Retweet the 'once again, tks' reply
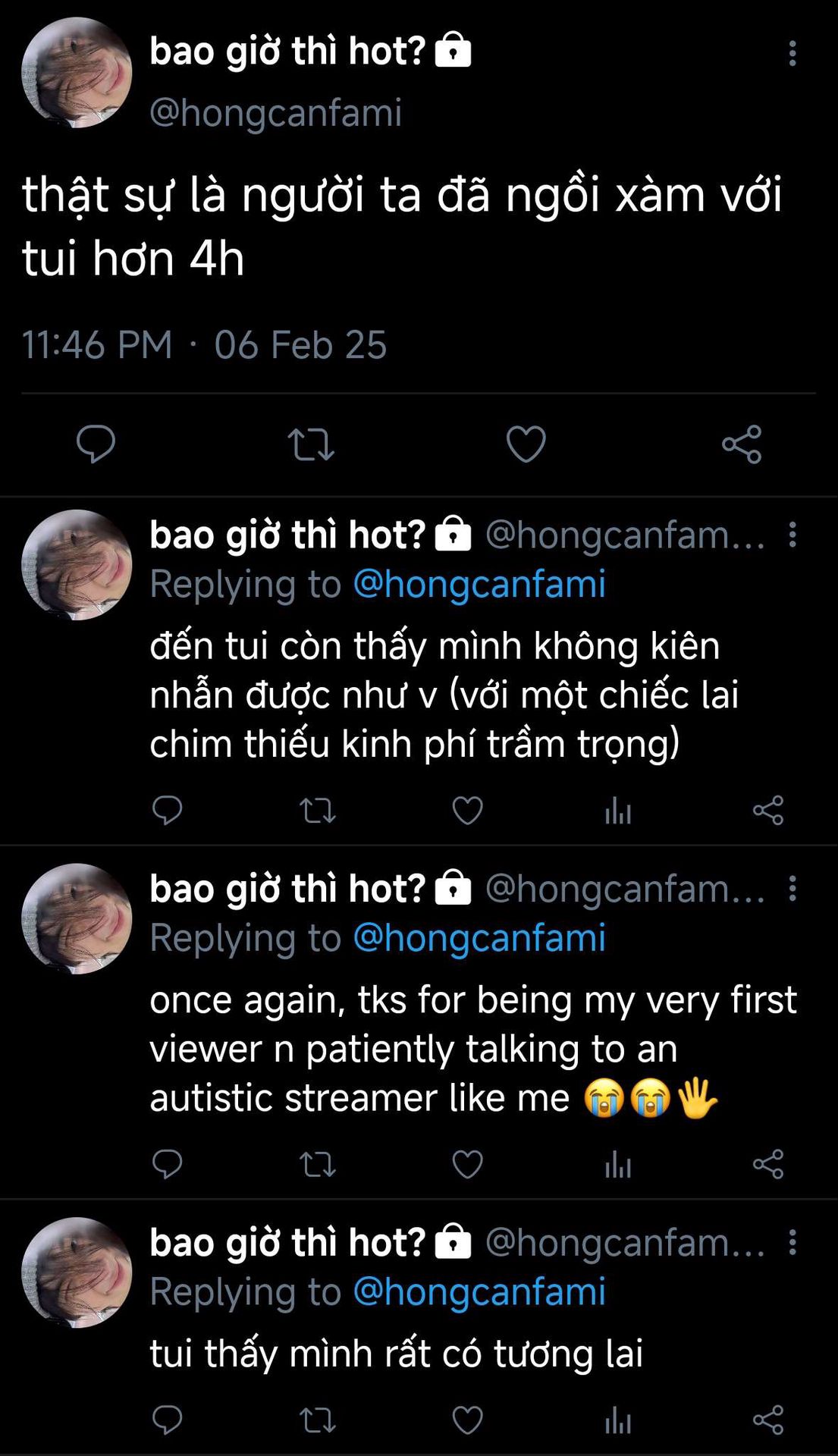 pos(317,1164)
